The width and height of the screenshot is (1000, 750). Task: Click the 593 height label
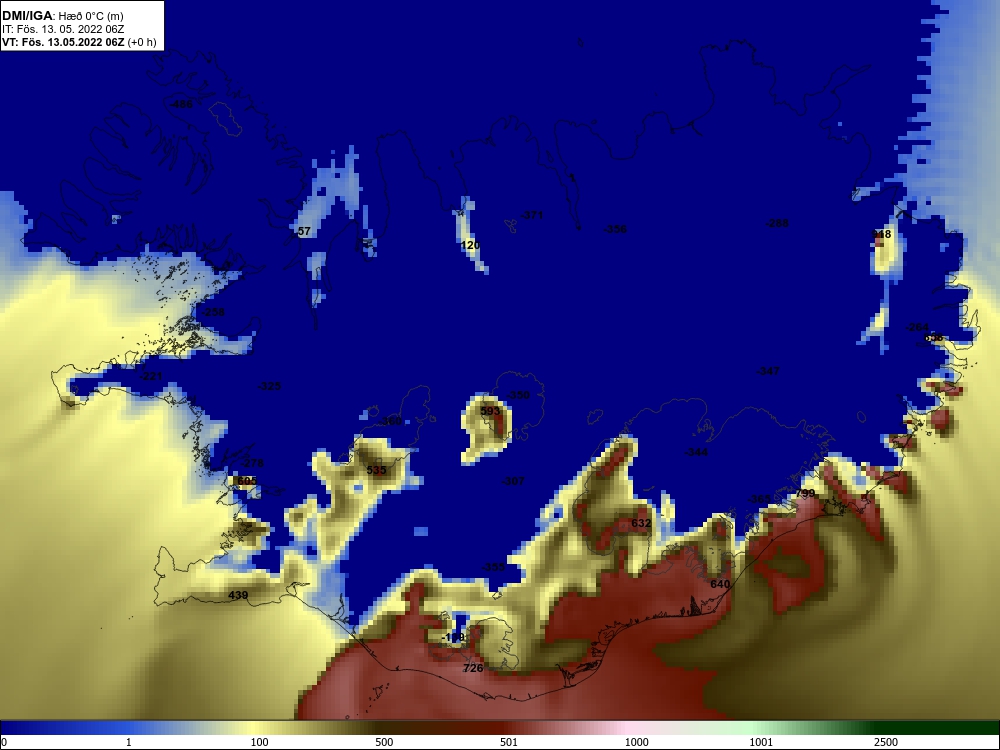coord(490,411)
